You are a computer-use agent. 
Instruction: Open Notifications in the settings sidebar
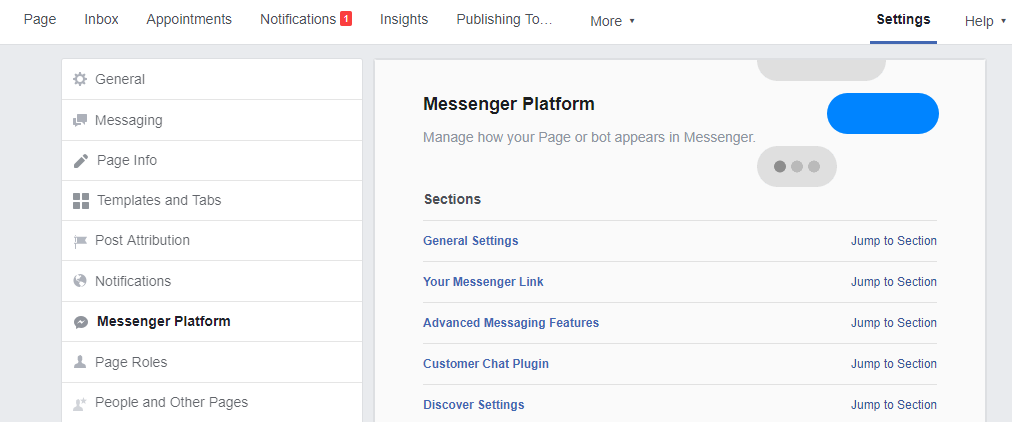tap(212, 281)
